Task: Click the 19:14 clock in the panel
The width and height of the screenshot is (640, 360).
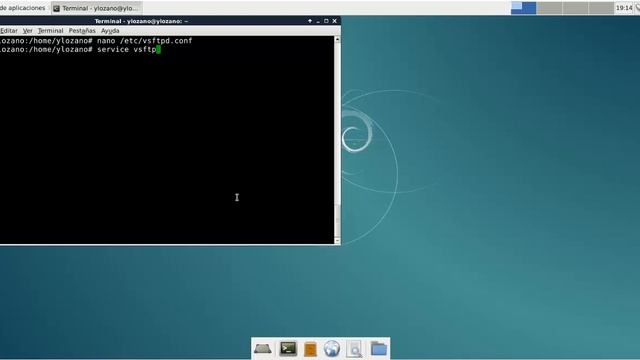Action: click(624, 8)
